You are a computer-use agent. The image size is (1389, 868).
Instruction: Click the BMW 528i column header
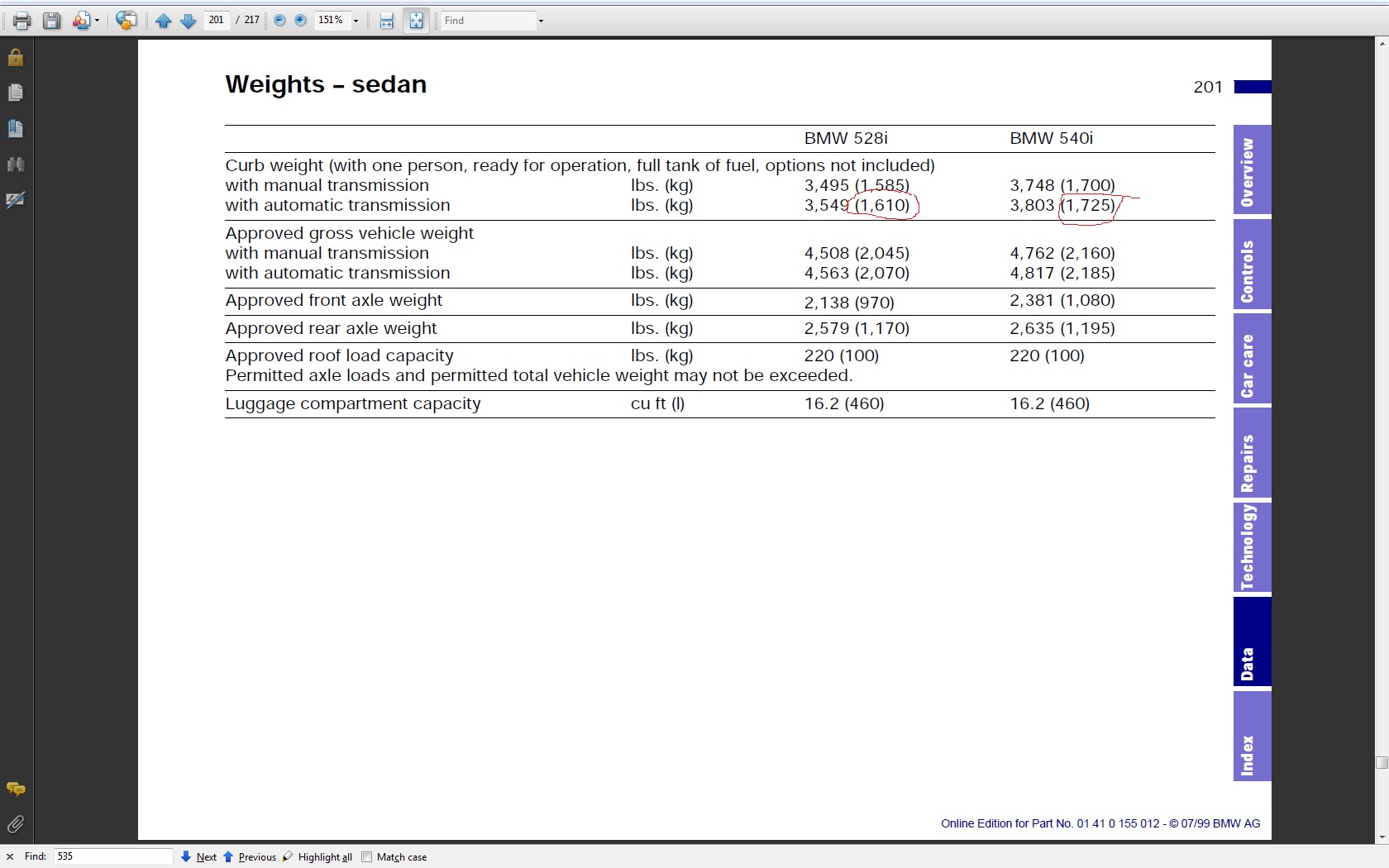[846, 138]
